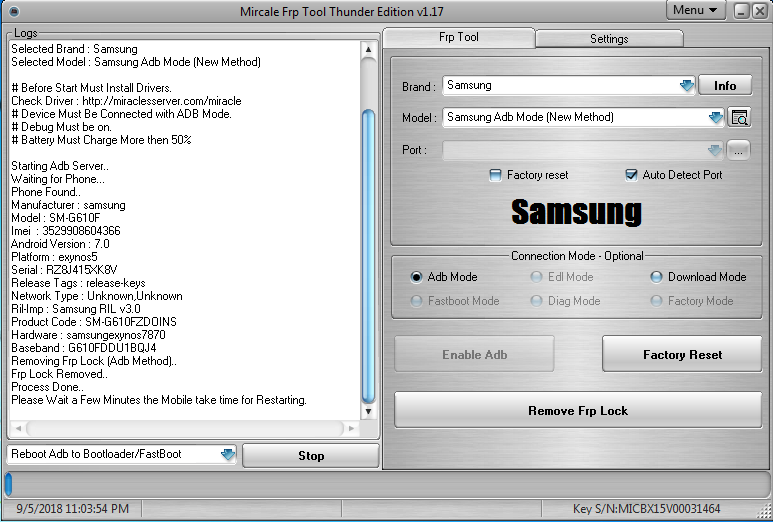773x522 pixels.
Task: Expand the Port dropdown arrow
Action: [714, 150]
